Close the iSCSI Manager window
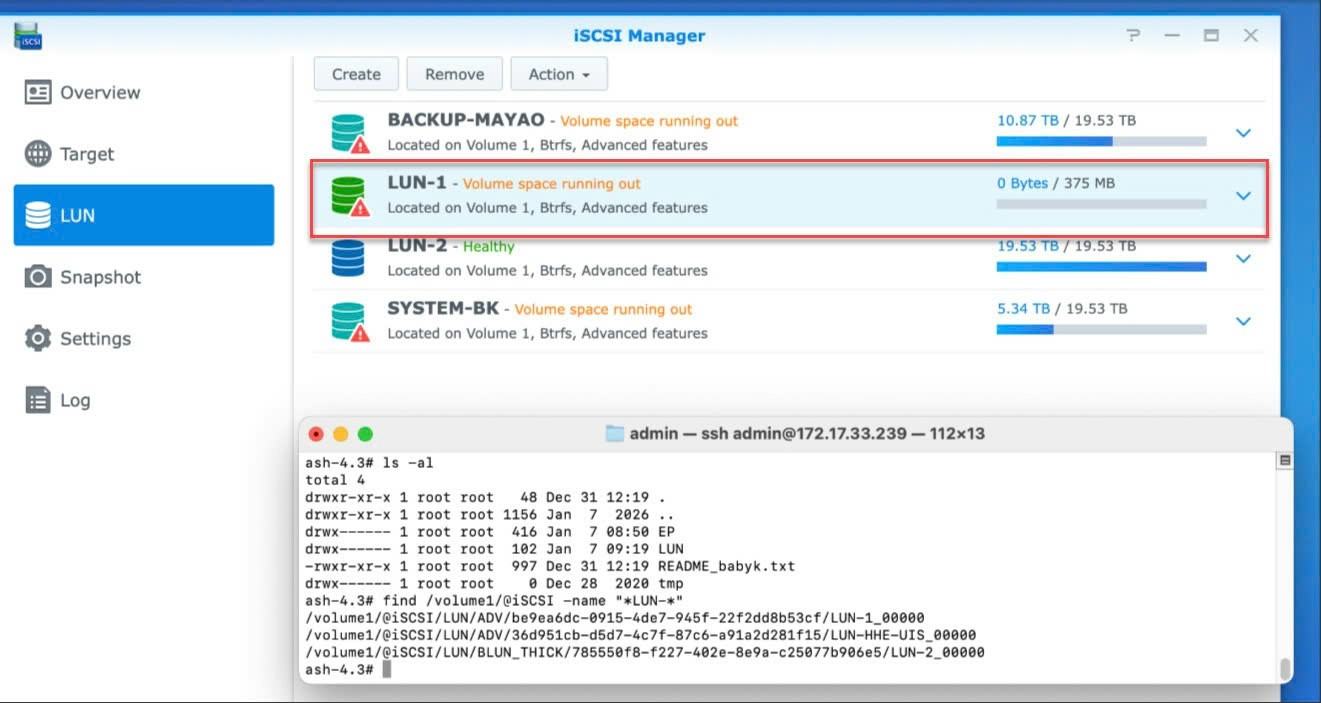The height and width of the screenshot is (703, 1321). (1251, 35)
